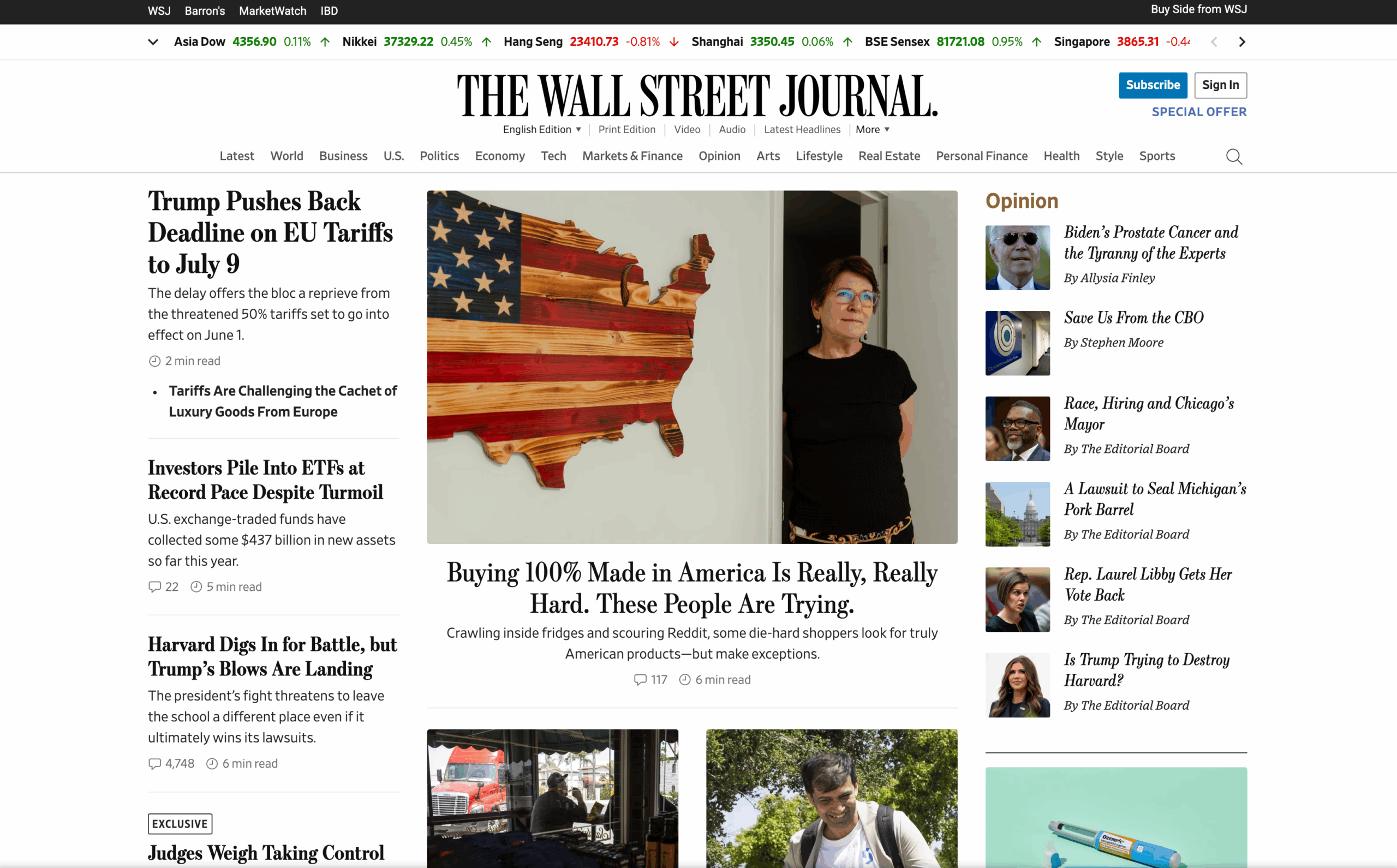Open the Tech section
Viewport: 1397px width, 868px height.
tap(553, 155)
